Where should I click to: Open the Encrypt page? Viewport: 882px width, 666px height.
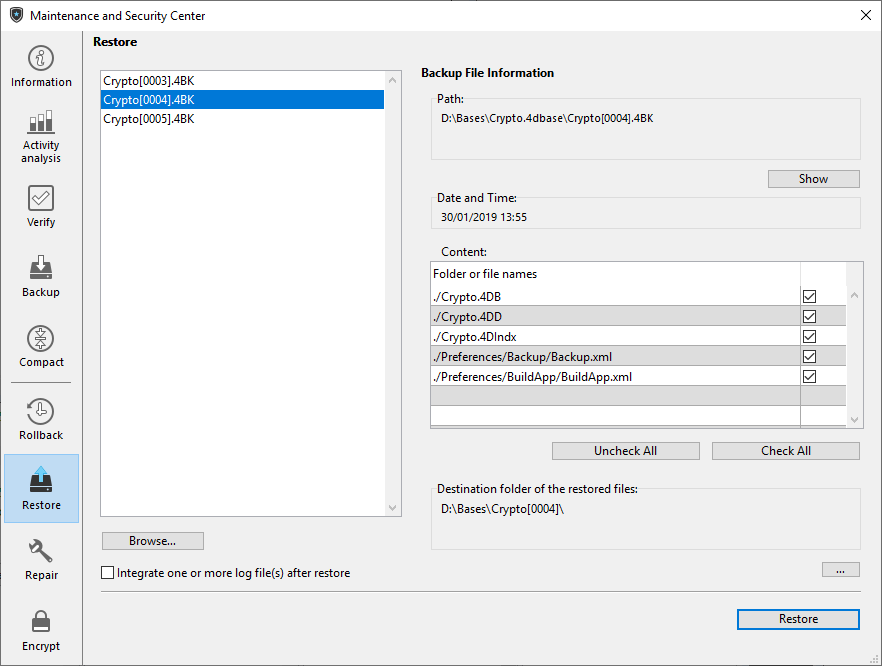click(x=41, y=622)
